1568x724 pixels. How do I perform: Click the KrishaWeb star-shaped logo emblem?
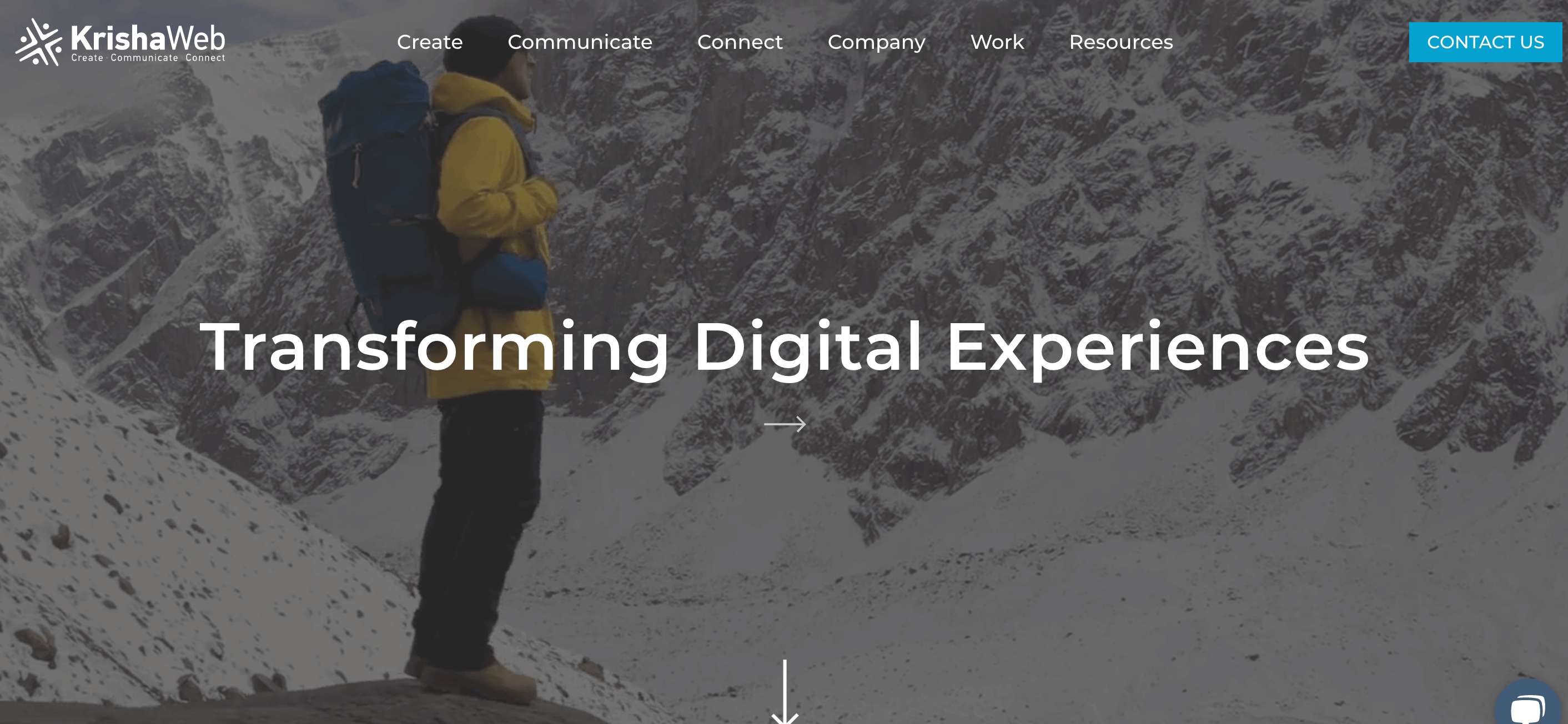39,42
